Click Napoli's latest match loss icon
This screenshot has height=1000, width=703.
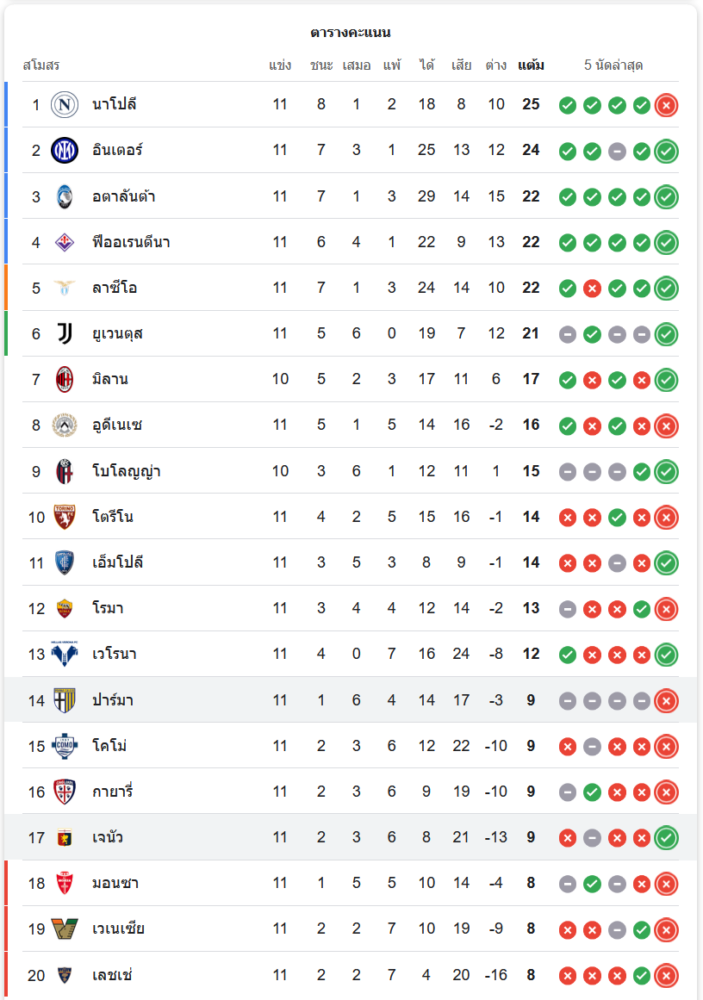point(666,105)
